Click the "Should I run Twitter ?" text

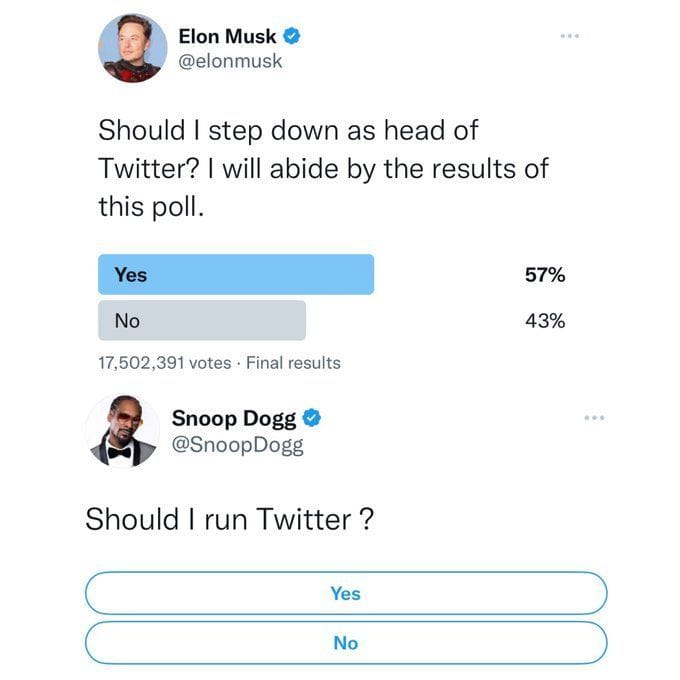pyautogui.click(x=229, y=519)
